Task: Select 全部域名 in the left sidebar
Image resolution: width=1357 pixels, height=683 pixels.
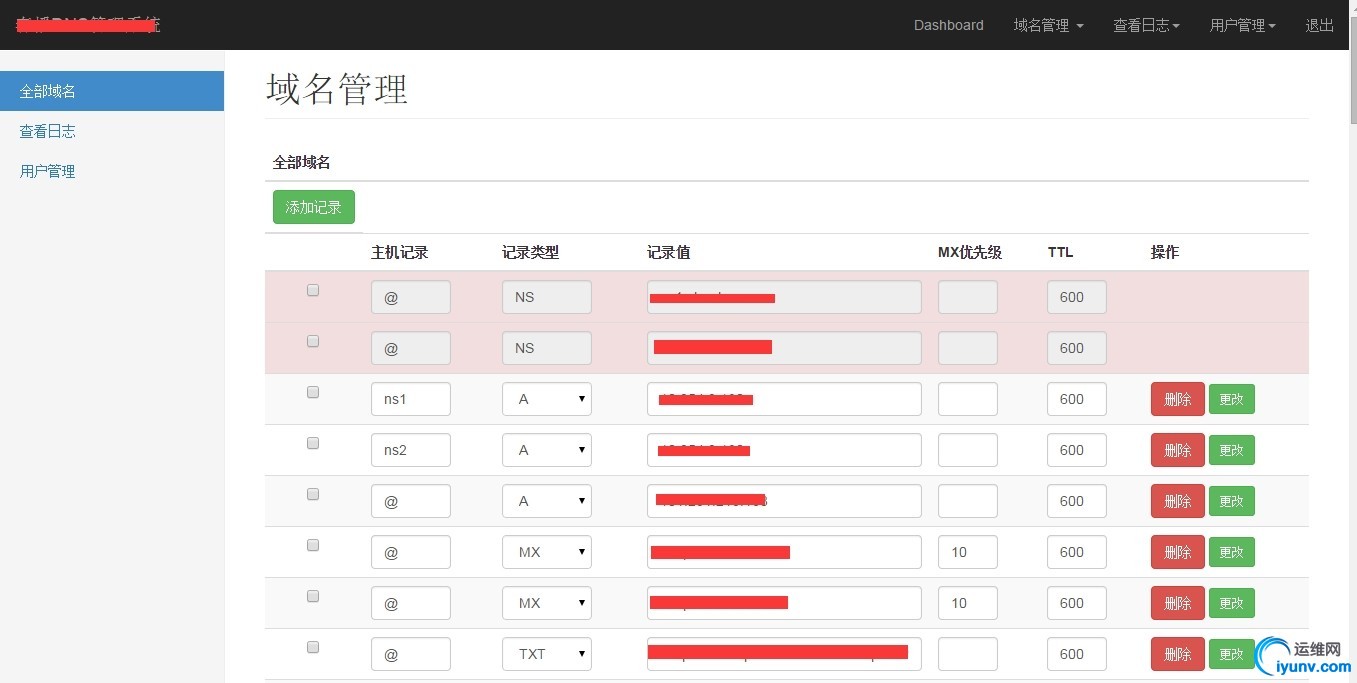Action: (112, 91)
